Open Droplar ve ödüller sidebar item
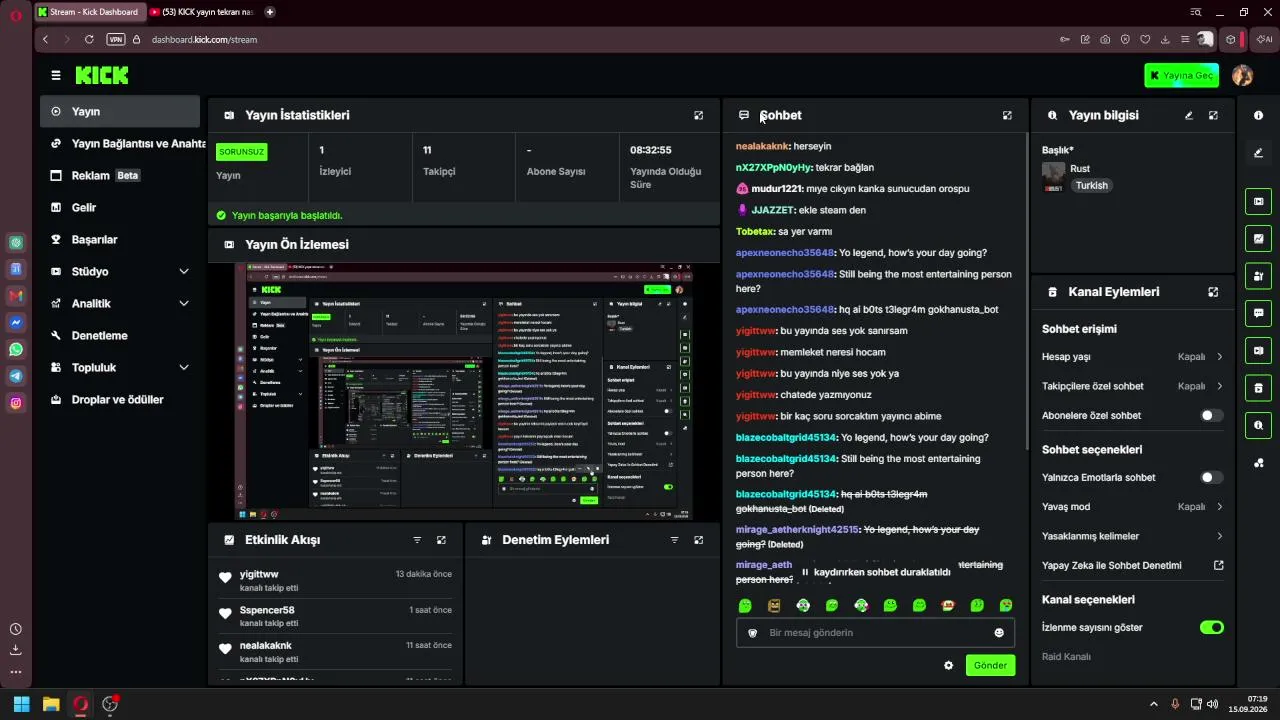This screenshot has height=720, width=1280. [x=120, y=399]
